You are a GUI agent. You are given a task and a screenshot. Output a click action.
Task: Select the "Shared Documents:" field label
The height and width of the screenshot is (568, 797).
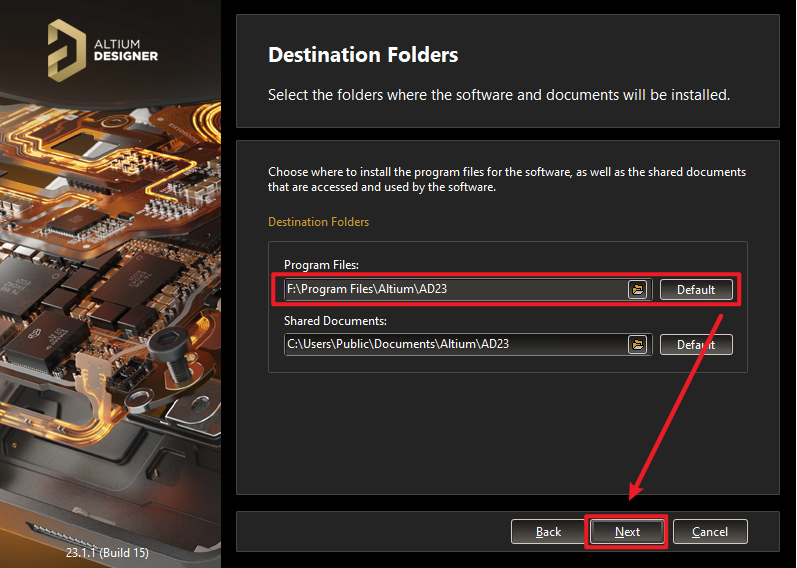pos(335,320)
